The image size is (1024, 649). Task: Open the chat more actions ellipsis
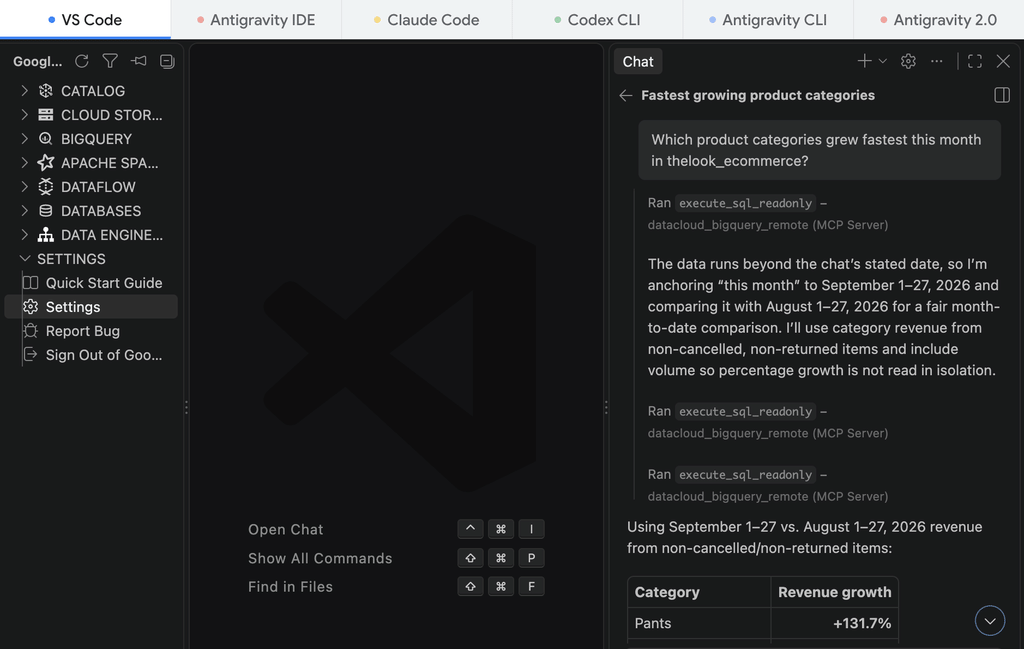[x=936, y=61]
